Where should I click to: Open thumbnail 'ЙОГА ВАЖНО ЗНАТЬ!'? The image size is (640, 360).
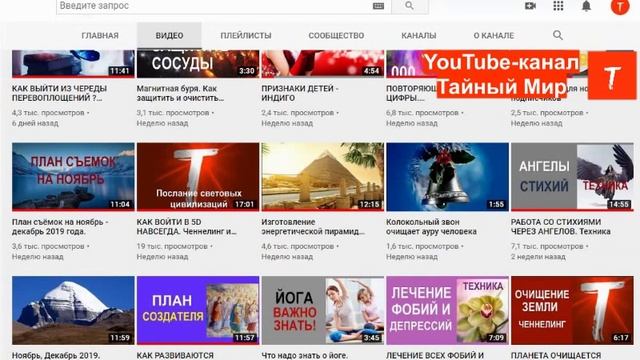point(322,310)
